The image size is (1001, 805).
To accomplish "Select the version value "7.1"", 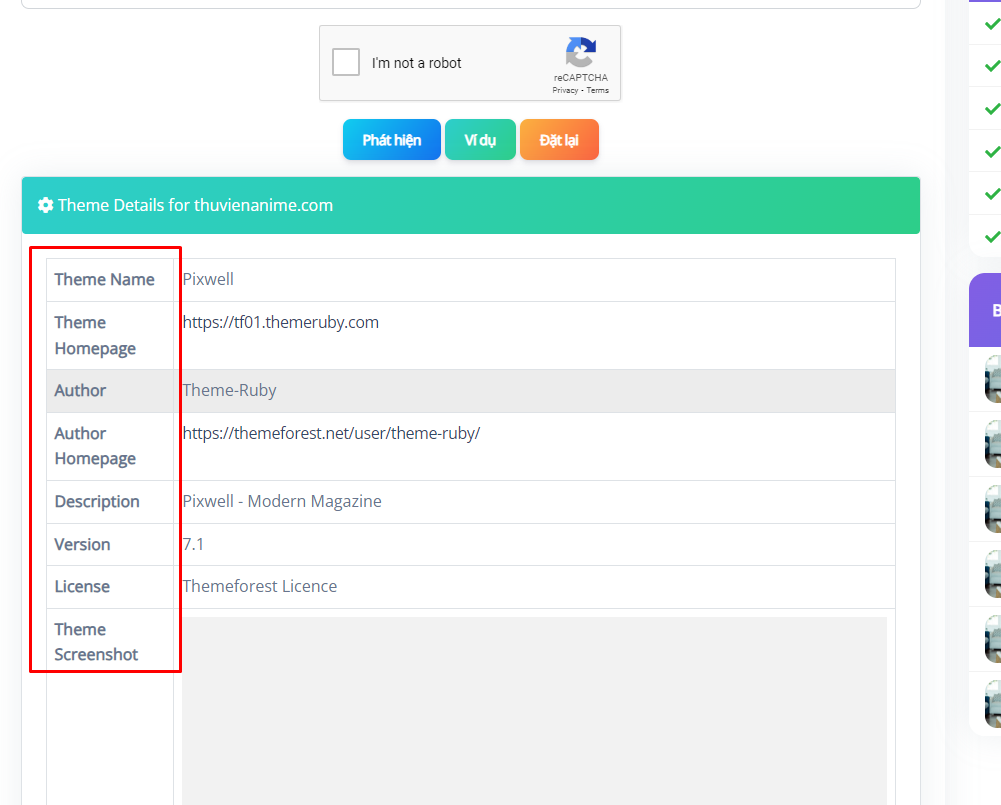I will (x=193, y=545).
